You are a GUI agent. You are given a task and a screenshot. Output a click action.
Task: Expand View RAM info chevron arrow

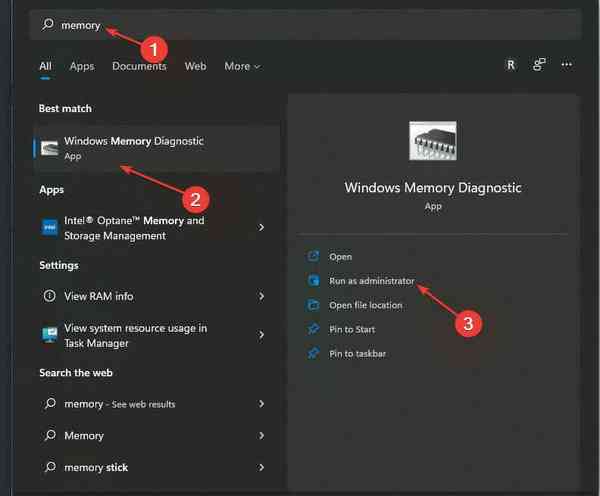tap(261, 296)
